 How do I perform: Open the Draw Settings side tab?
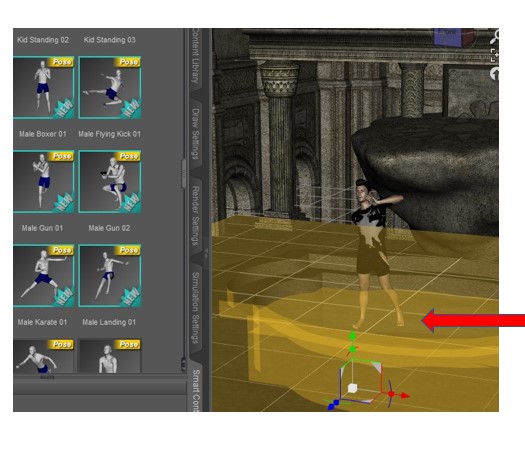(195, 133)
